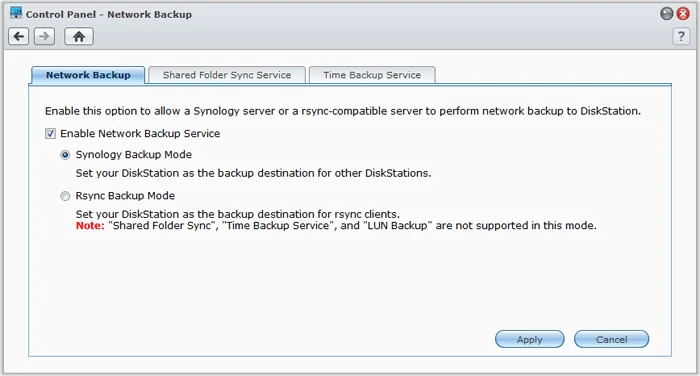Click the 'backup destination for rsync clients' description

tap(238, 214)
